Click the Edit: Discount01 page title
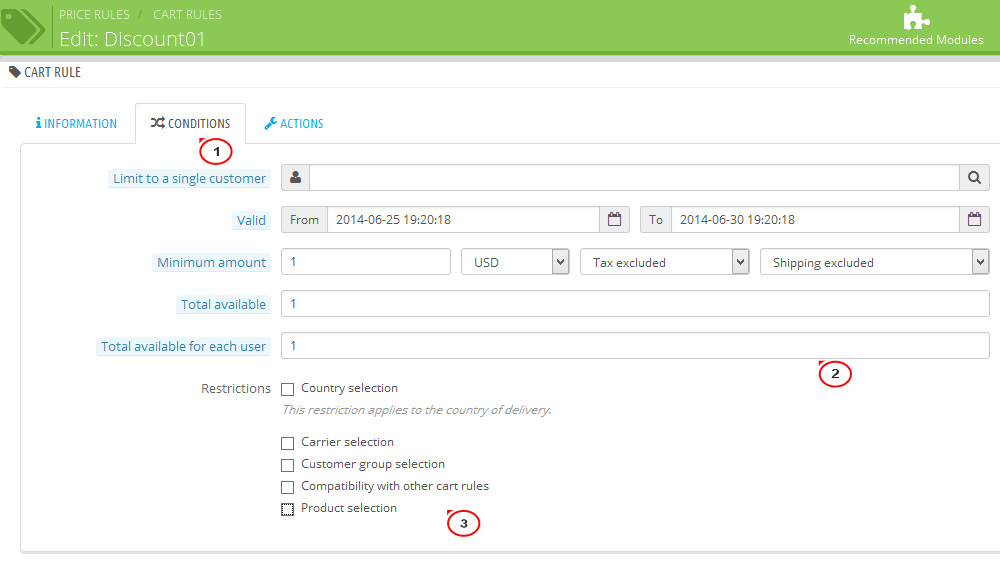 (132, 39)
